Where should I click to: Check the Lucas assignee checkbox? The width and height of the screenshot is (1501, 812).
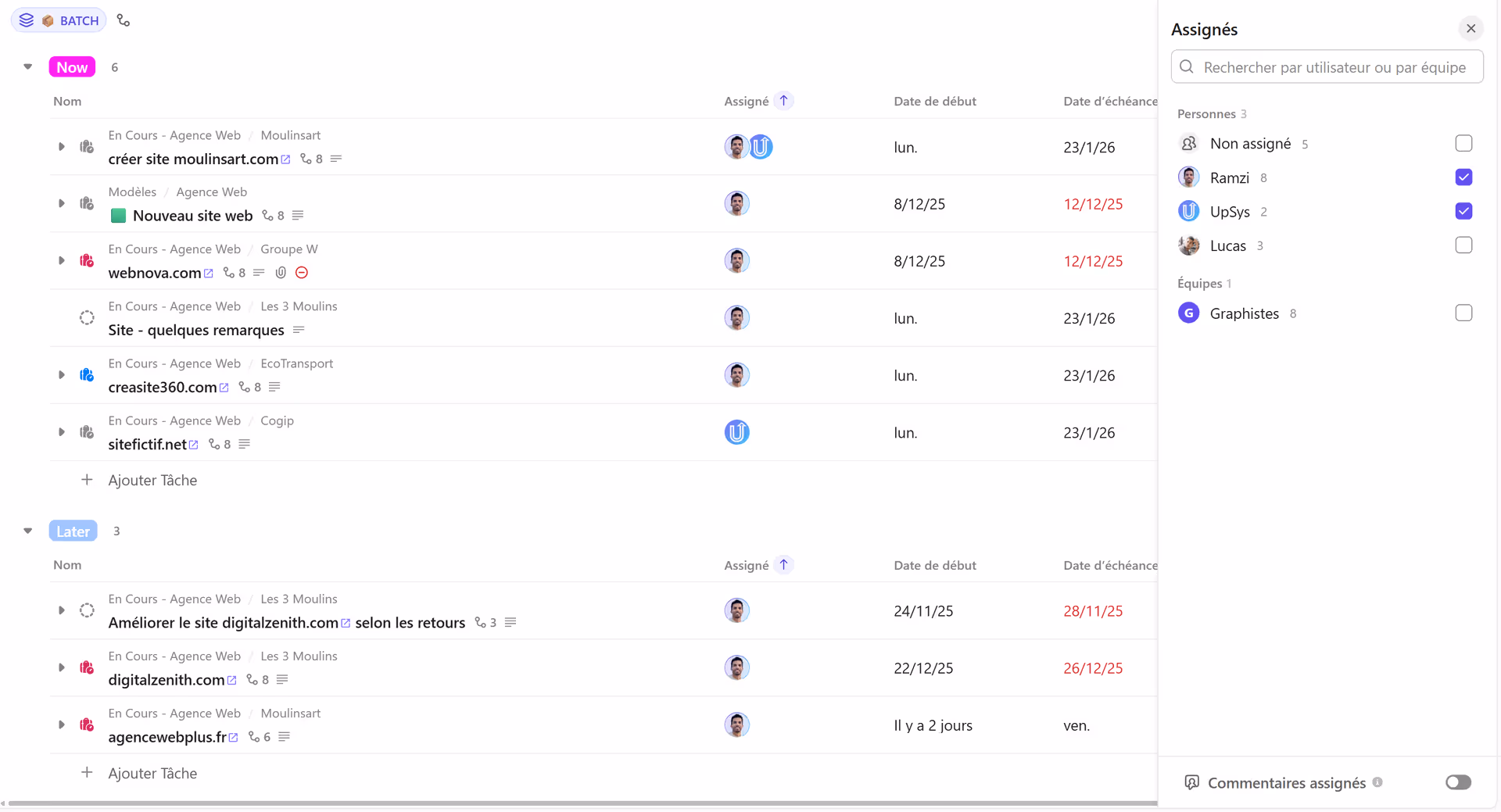point(1463,245)
